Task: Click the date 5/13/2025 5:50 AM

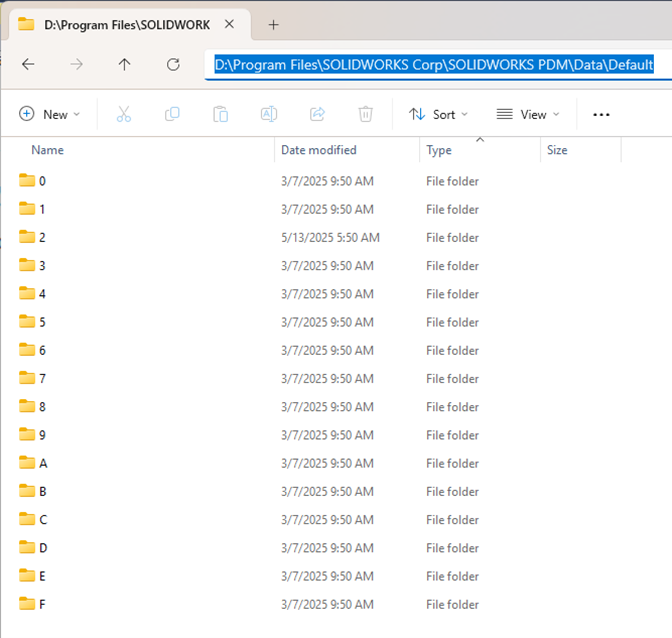Action: 330,238
